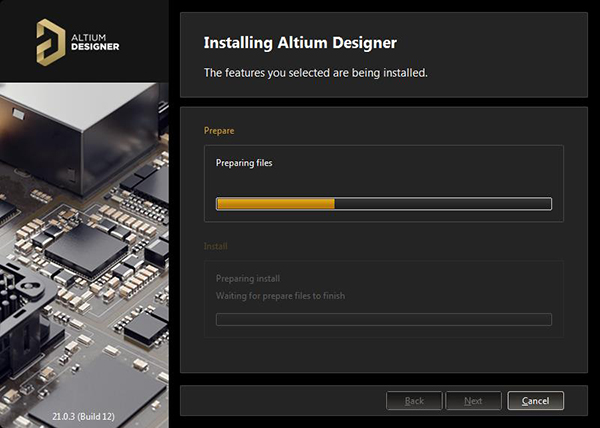Viewport: 600px width, 428px height.
Task: Click the Cancel button
Action: (535, 400)
